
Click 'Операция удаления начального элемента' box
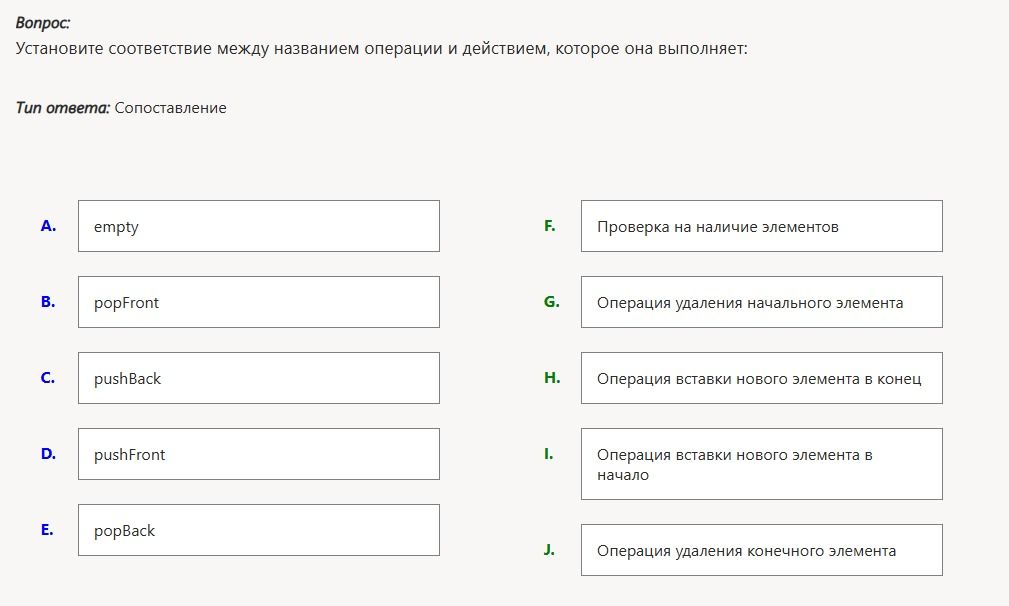[x=762, y=302]
